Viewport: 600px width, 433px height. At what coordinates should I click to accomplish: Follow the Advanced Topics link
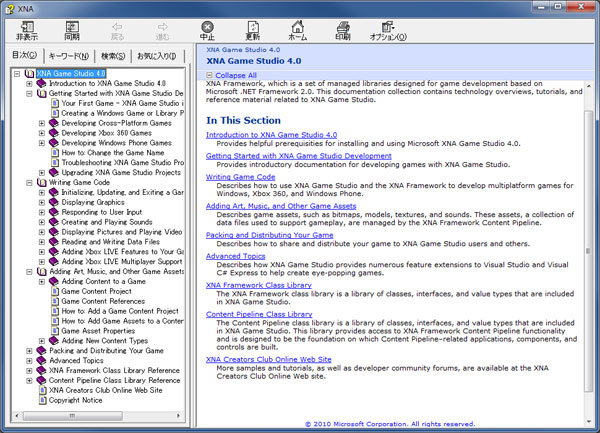235,256
